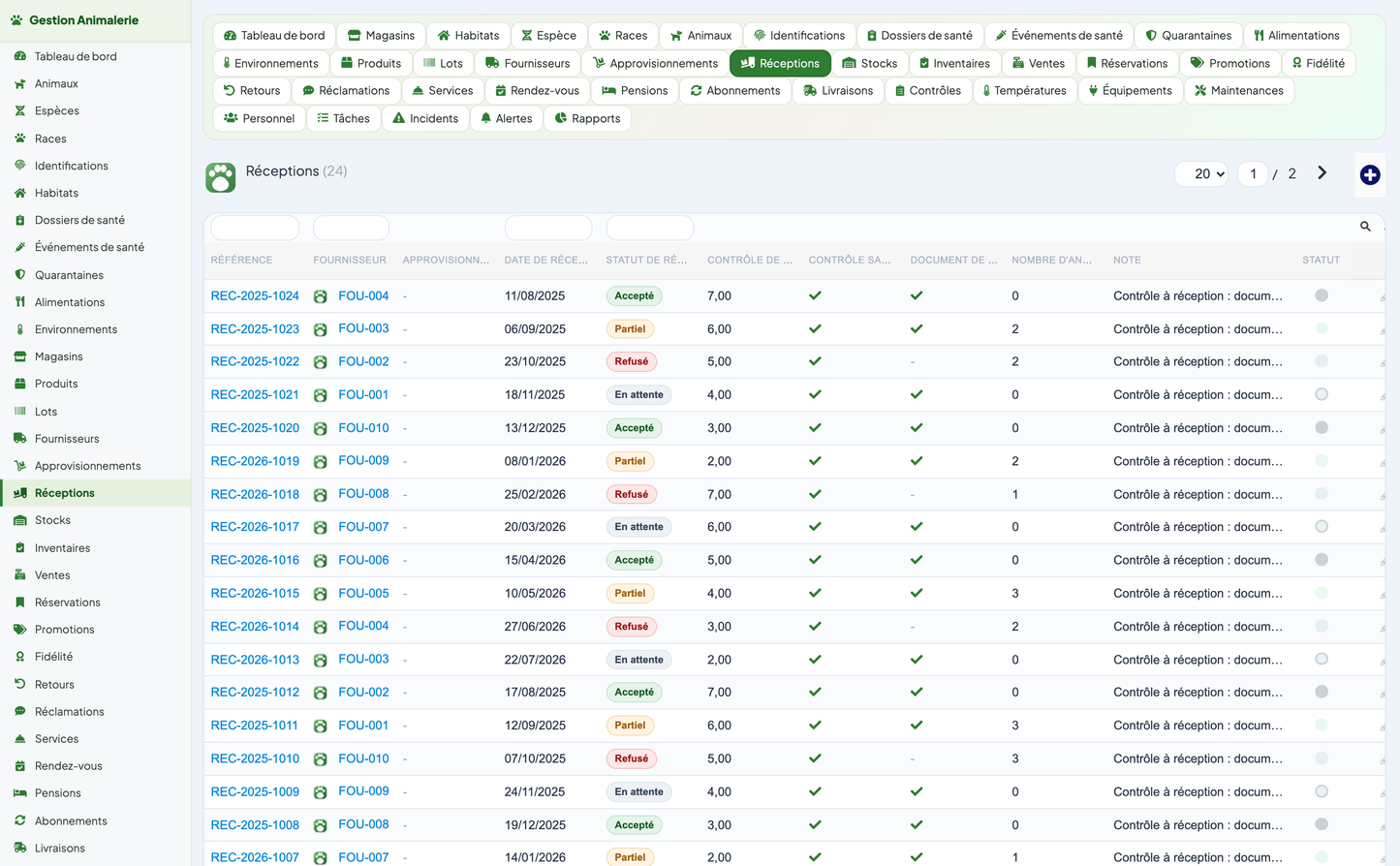Click the blue plus icon to add a reception
The width and height of the screenshot is (1400, 866).
(x=1369, y=174)
